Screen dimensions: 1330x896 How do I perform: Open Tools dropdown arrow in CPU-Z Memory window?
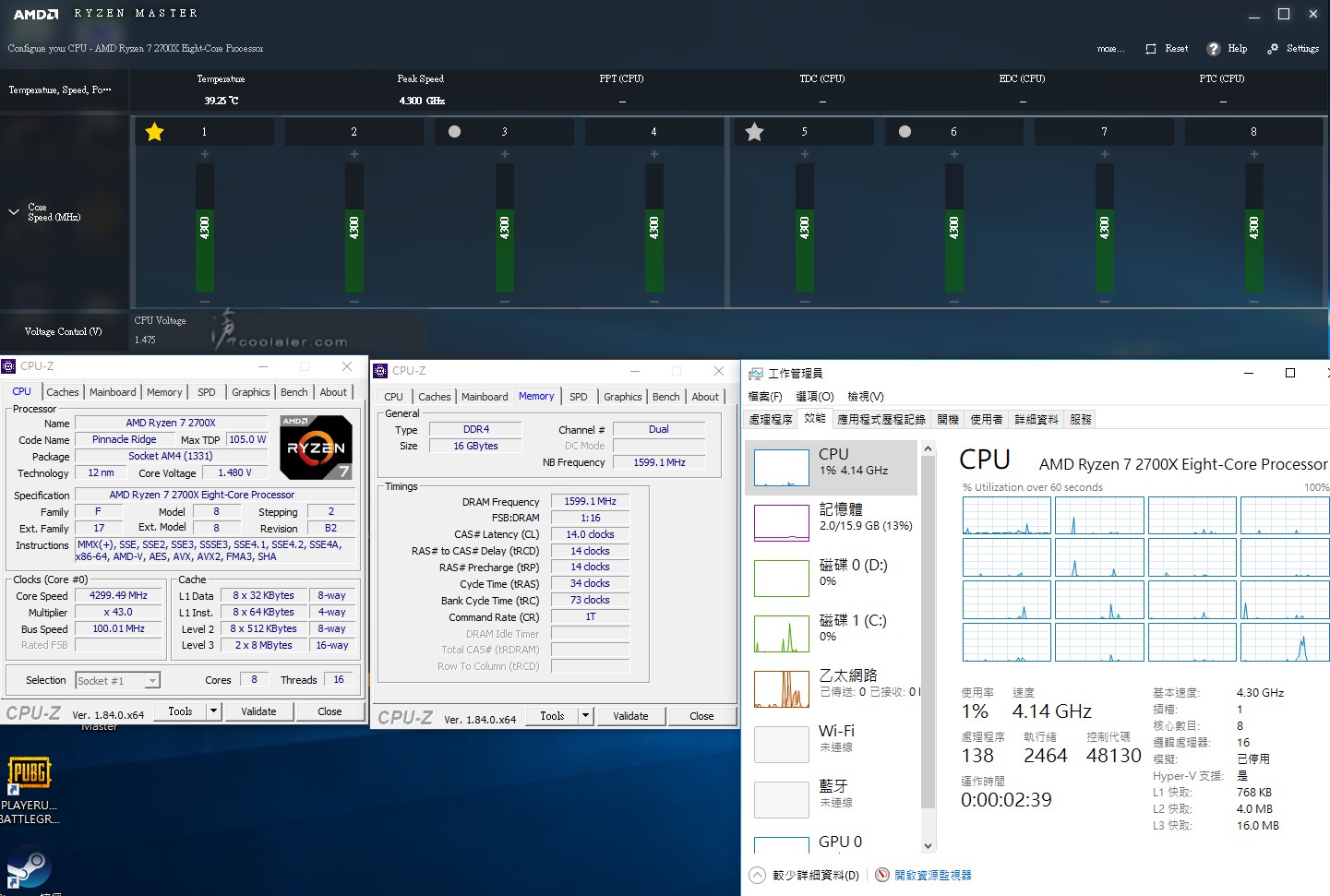point(586,716)
